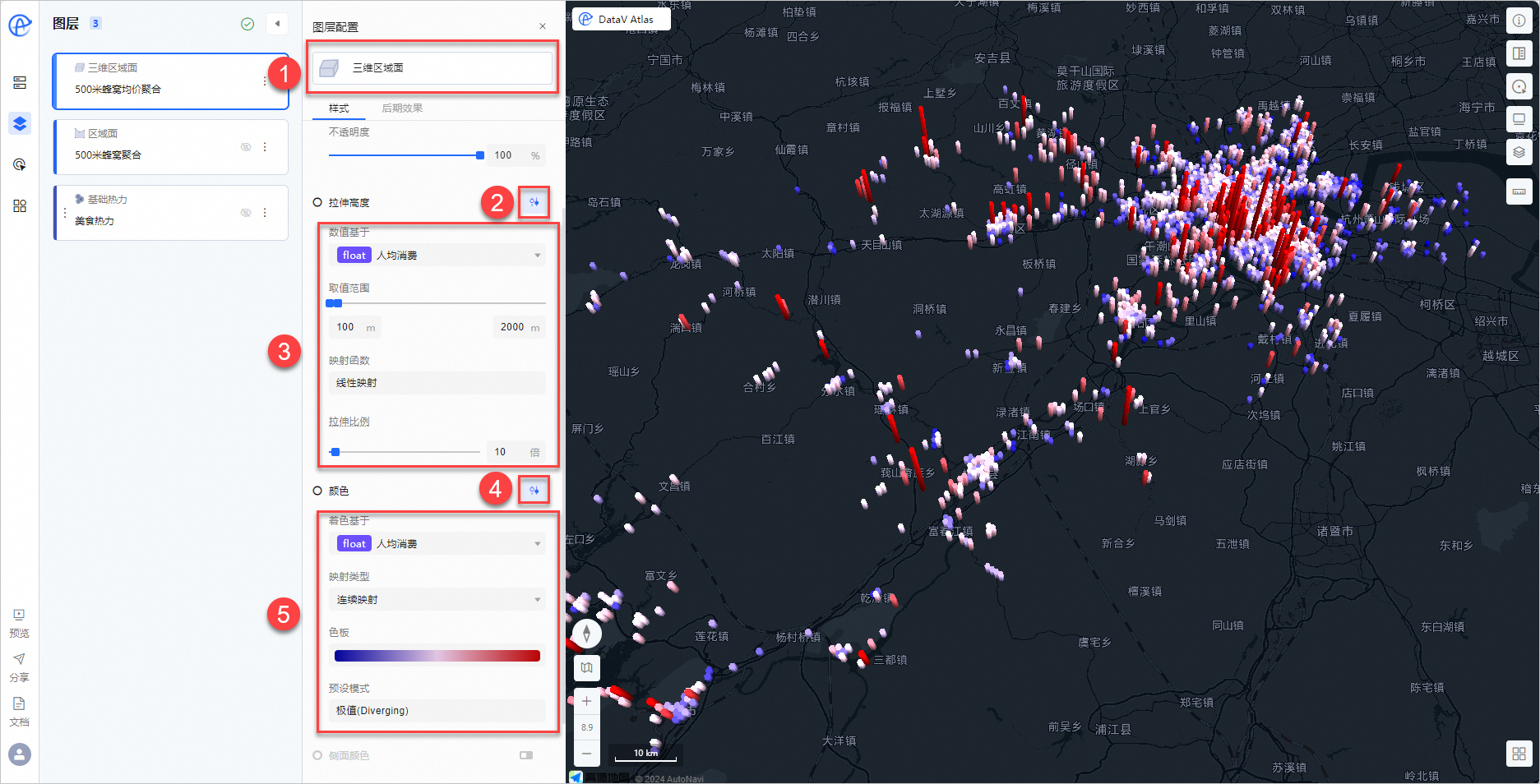1540x784 pixels.
Task: Collapse the 图层 panel with arrow
Action: (277, 24)
